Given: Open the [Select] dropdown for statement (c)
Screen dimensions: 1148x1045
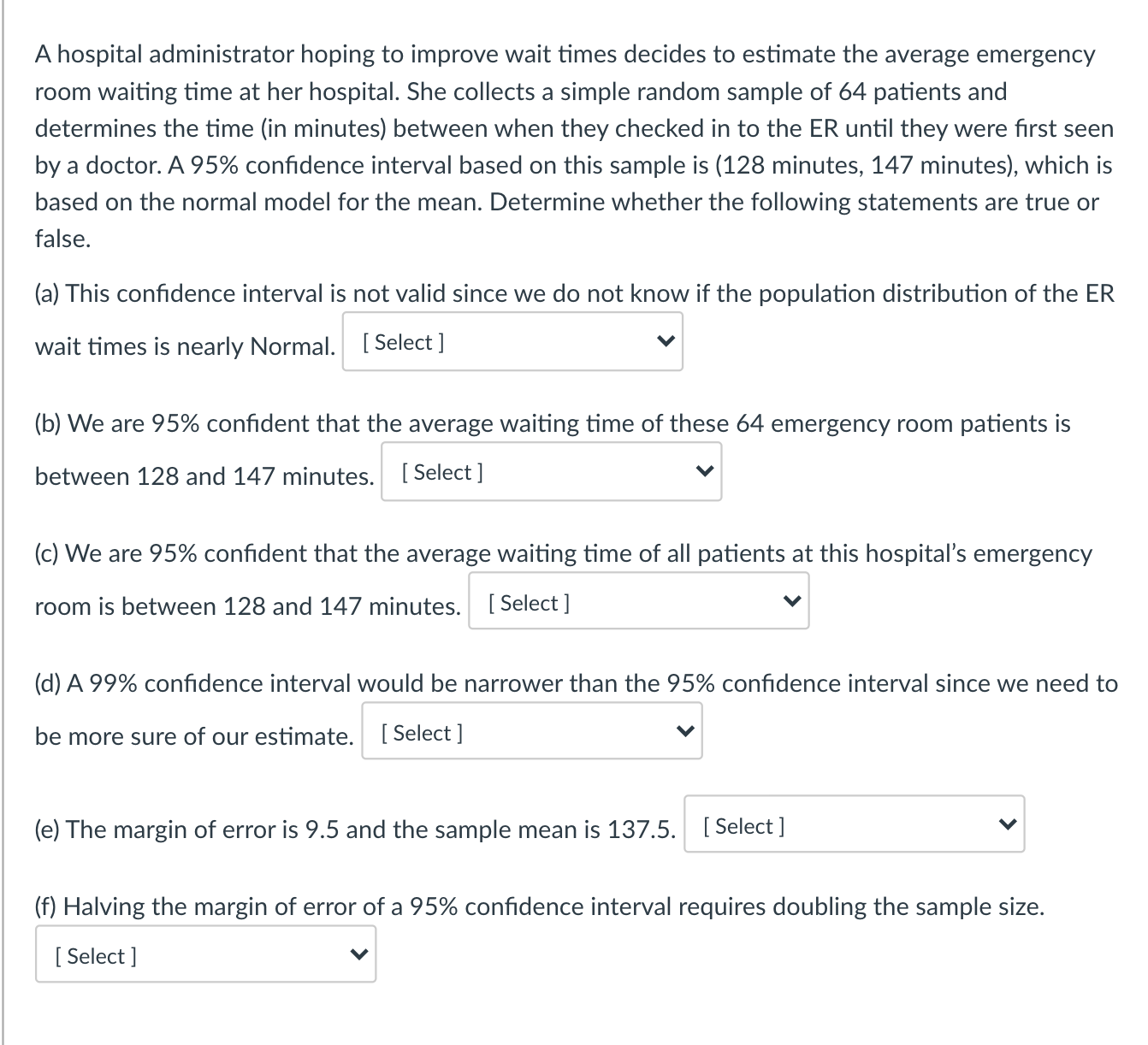Looking at the screenshot, I should click(x=638, y=601).
